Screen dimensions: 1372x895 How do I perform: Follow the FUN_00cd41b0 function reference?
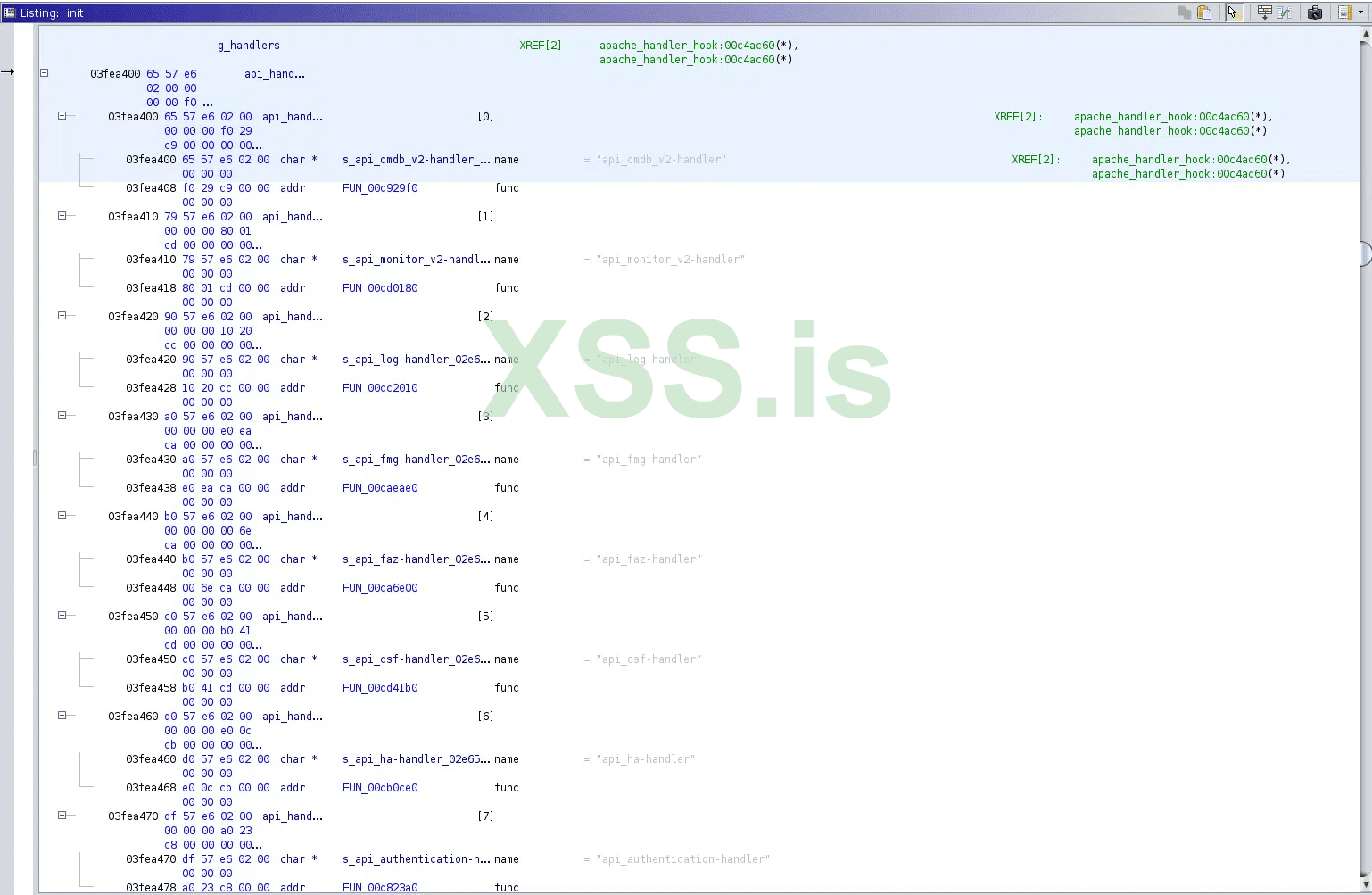pyautogui.click(x=380, y=688)
